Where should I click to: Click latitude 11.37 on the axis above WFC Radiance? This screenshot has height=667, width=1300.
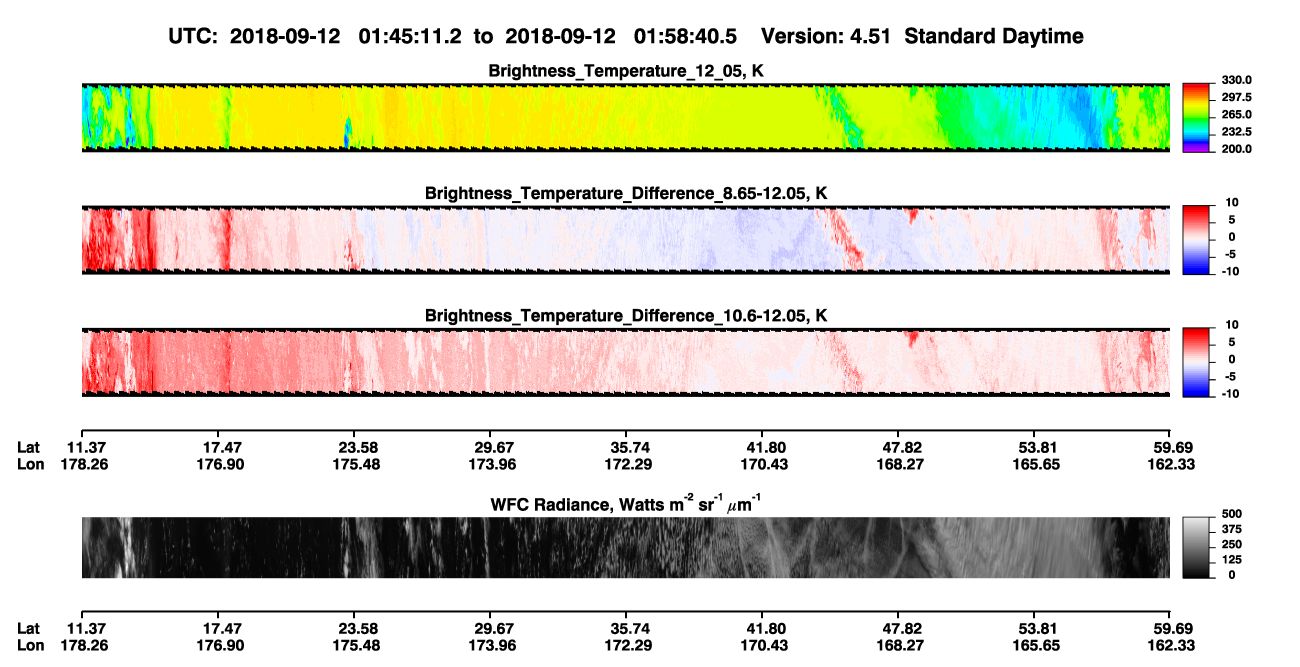pyautogui.click(x=86, y=448)
